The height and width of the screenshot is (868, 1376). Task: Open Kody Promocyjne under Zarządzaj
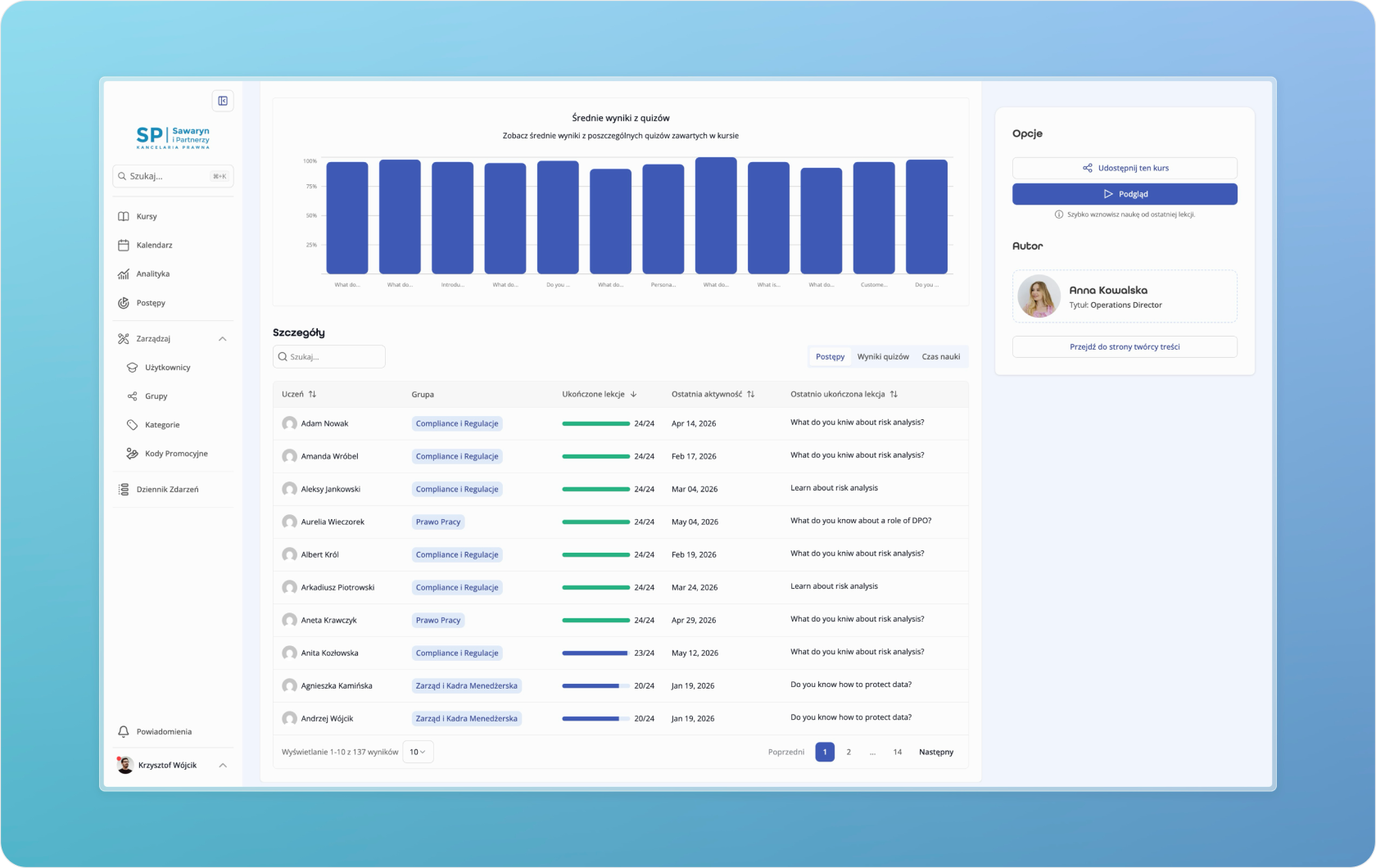point(177,454)
